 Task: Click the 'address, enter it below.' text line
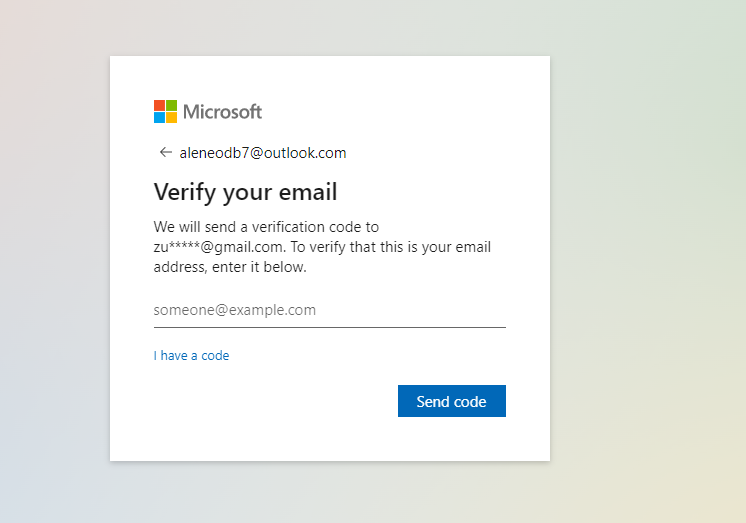[x=230, y=267]
